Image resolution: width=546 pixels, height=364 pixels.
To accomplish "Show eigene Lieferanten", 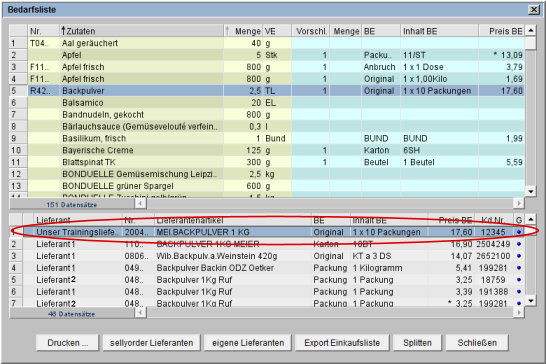I will (248, 343).
